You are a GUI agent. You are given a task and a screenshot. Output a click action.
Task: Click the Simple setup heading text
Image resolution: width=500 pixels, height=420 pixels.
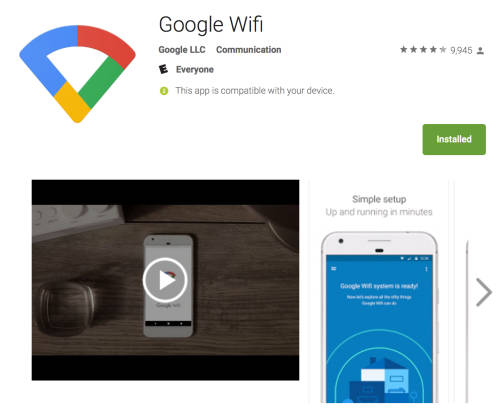click(x=379, y=199)
